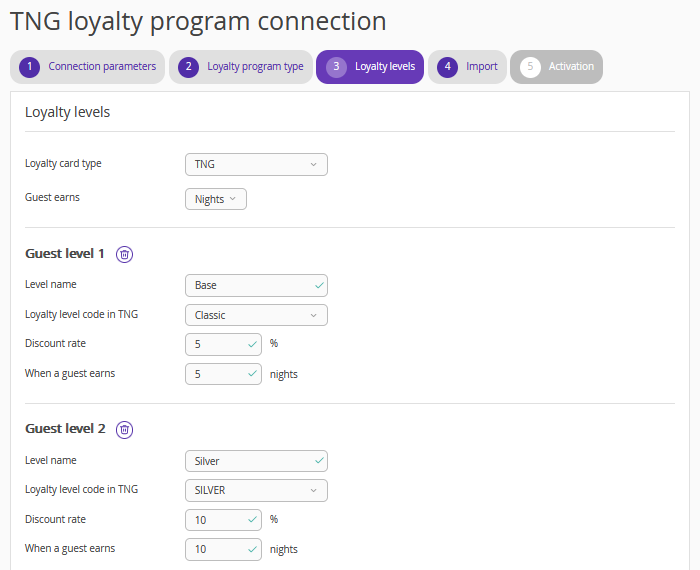Switch to Import step

click(x=481, y=67)
